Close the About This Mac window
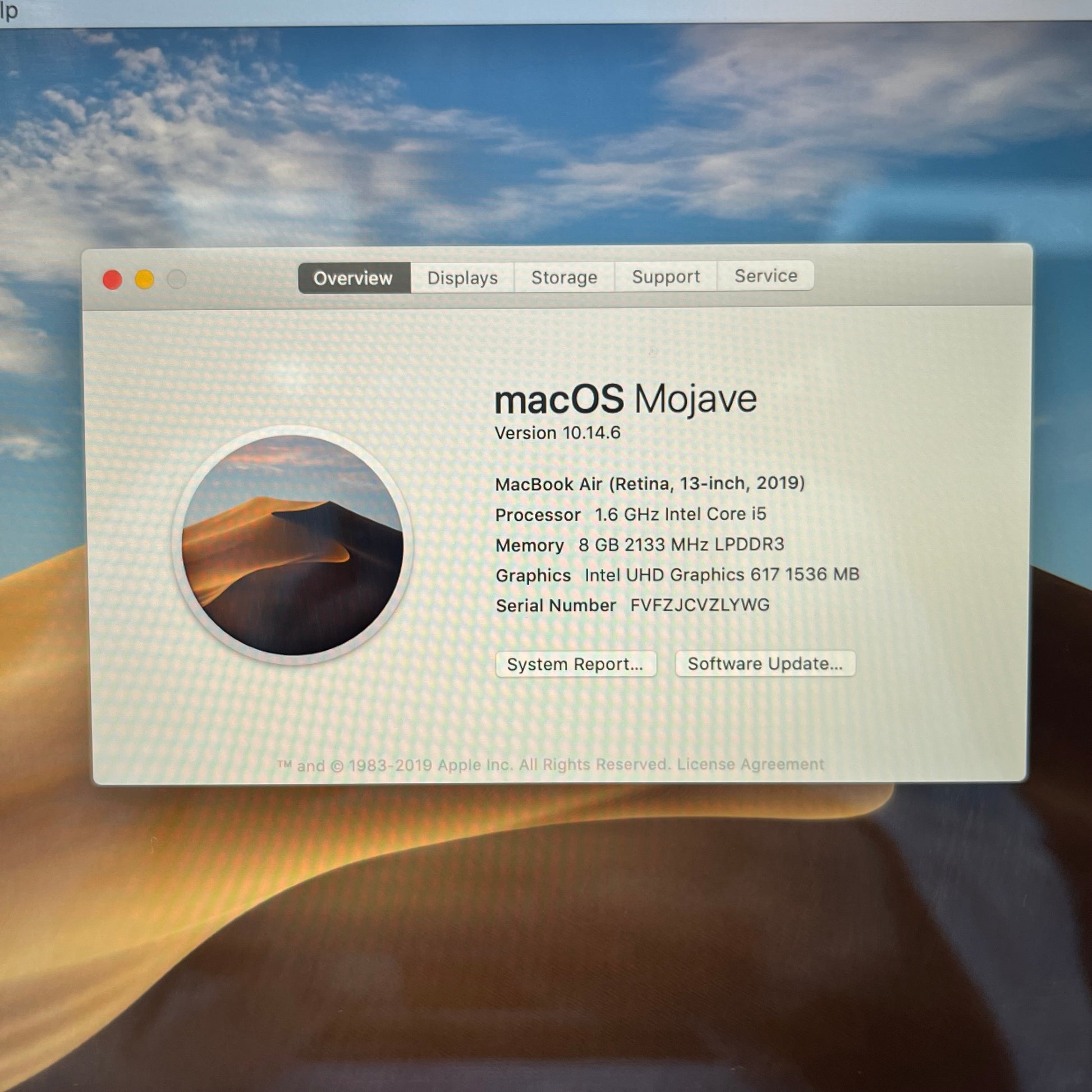Image resolution: width=1092 pixels, height=1092 pixels. point(112,280)
